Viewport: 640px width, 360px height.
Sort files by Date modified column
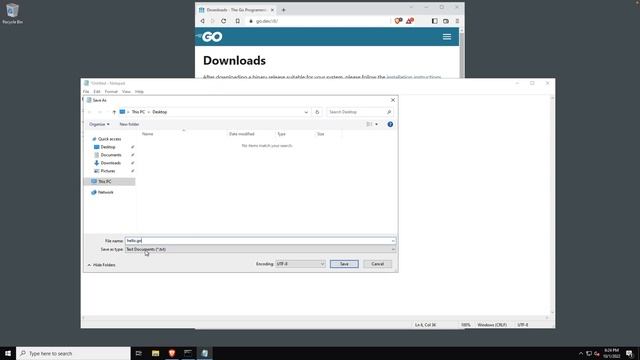[242, 134]
